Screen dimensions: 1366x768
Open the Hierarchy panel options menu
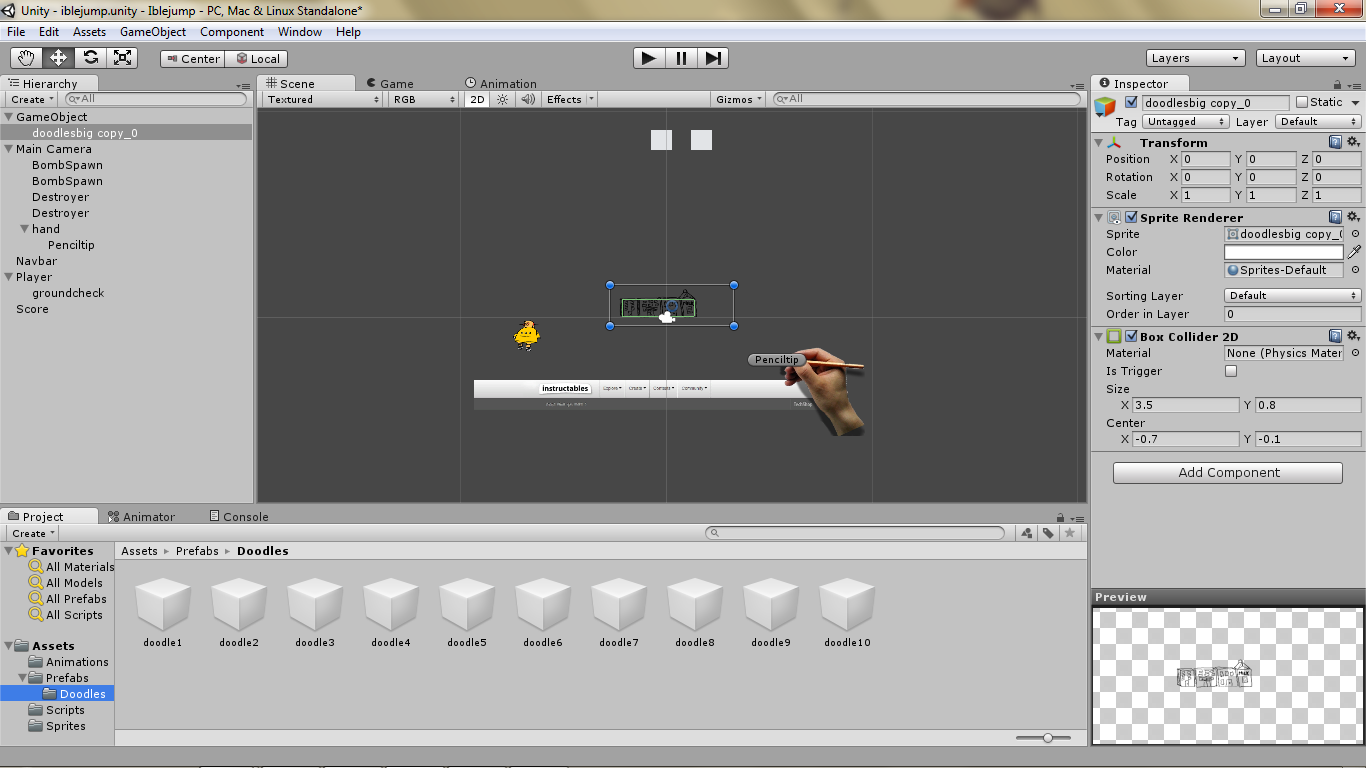pyautogui.click(x=244, y=86)
